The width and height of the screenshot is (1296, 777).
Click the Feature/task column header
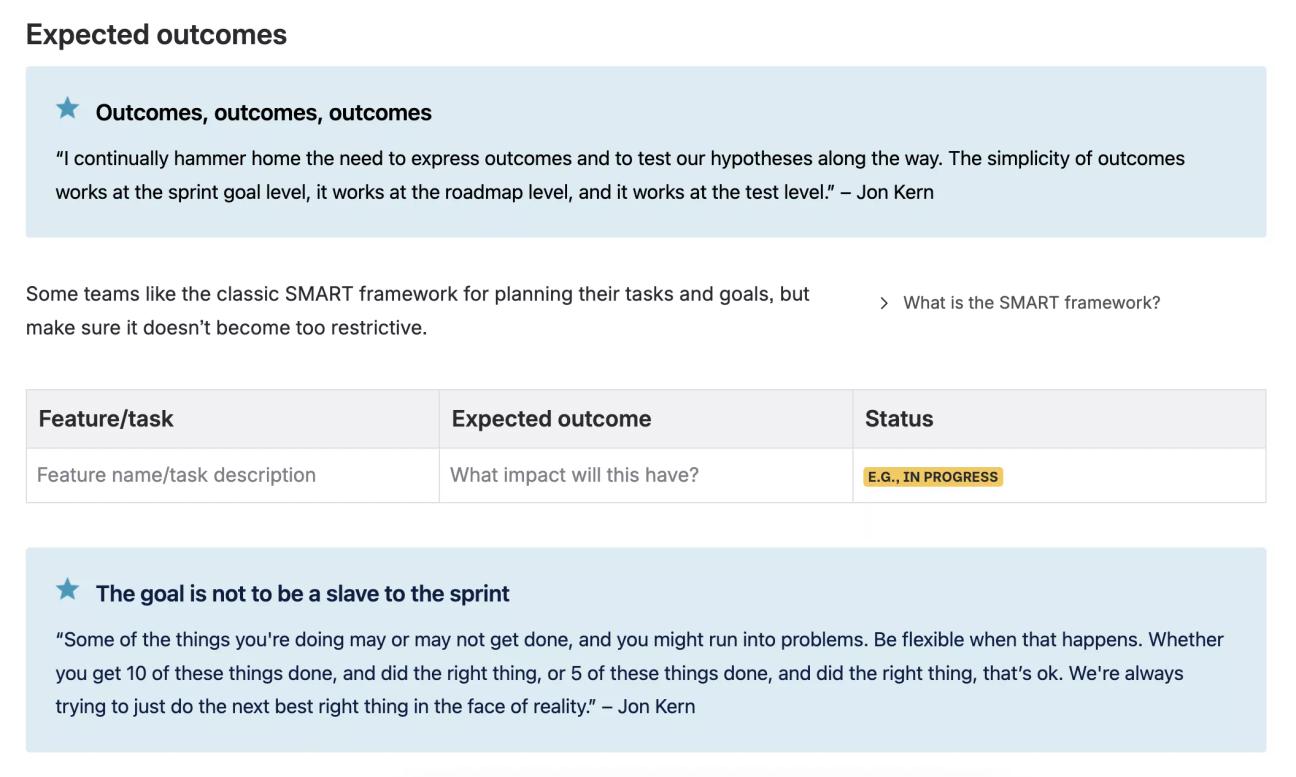pyautogui.click(x=105, y=418)
